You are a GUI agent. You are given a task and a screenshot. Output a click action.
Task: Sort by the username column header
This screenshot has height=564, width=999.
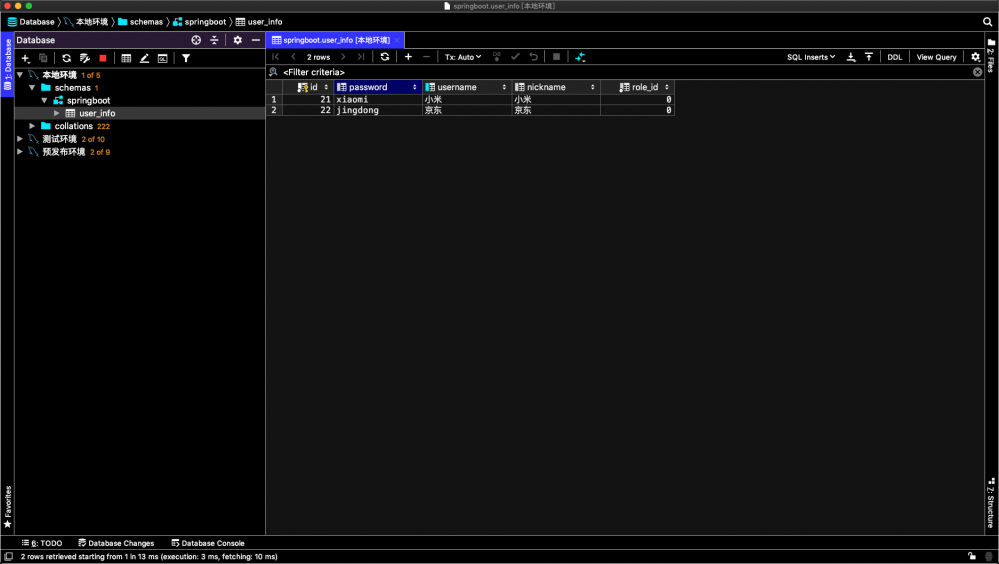(467, 87)
